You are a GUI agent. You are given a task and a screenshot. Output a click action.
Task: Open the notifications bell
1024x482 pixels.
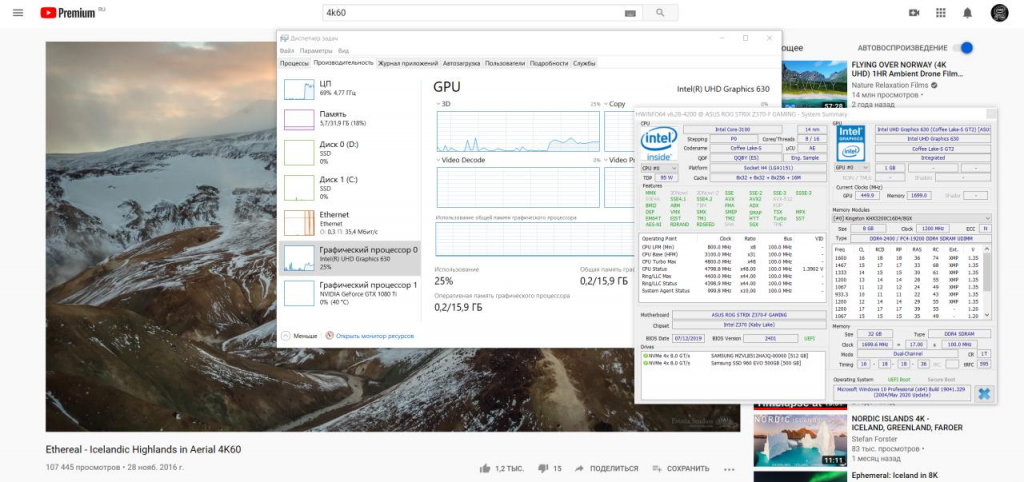point(967,13)
